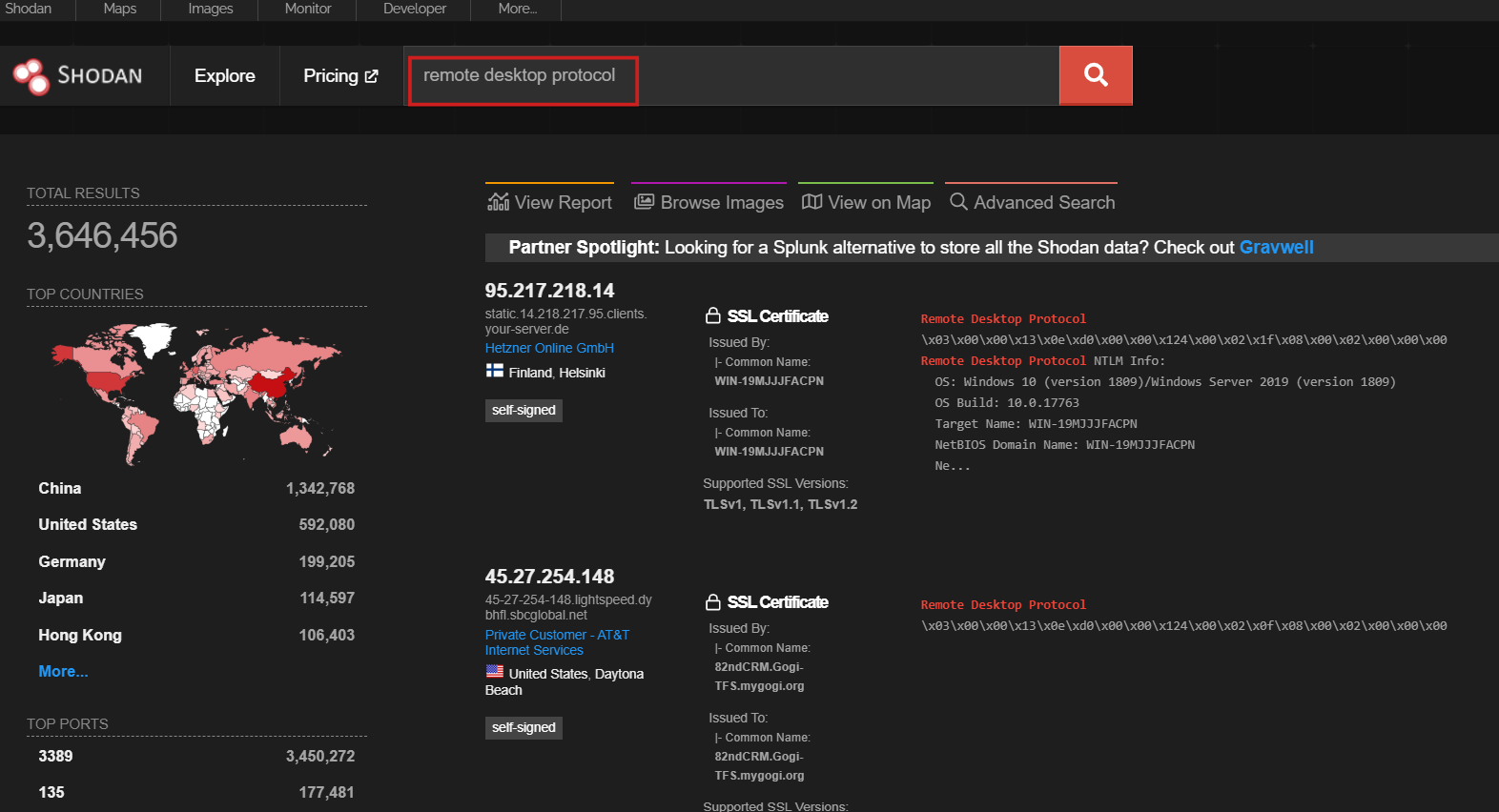
Task: Open the Images top menu item
Action: (211, 9)
